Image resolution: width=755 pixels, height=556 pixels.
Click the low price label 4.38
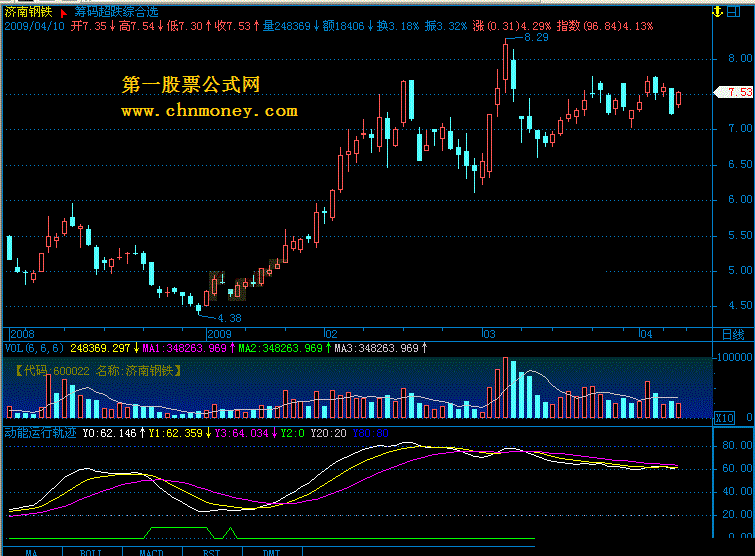click(x=229, y=318)
